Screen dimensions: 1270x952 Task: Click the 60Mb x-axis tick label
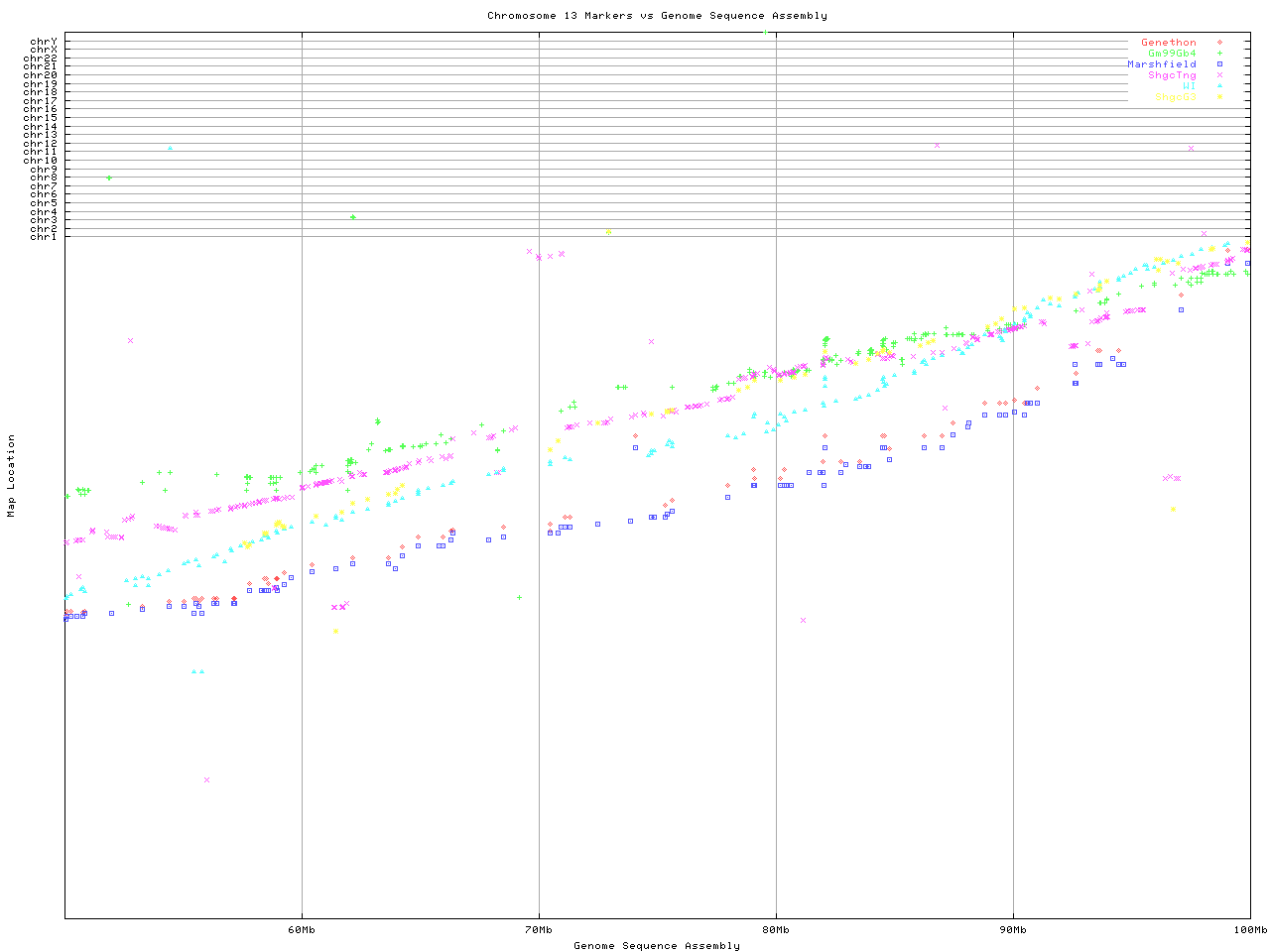(302, 930)
